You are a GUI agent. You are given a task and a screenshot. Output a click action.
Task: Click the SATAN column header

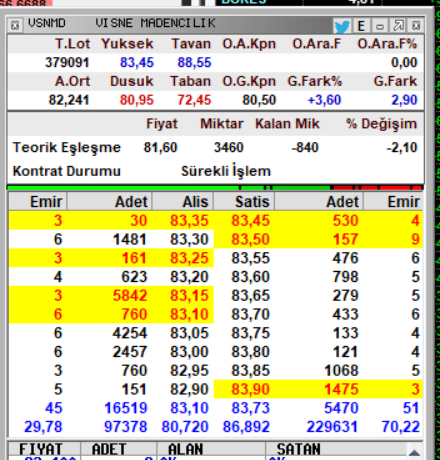click(299, 449)
